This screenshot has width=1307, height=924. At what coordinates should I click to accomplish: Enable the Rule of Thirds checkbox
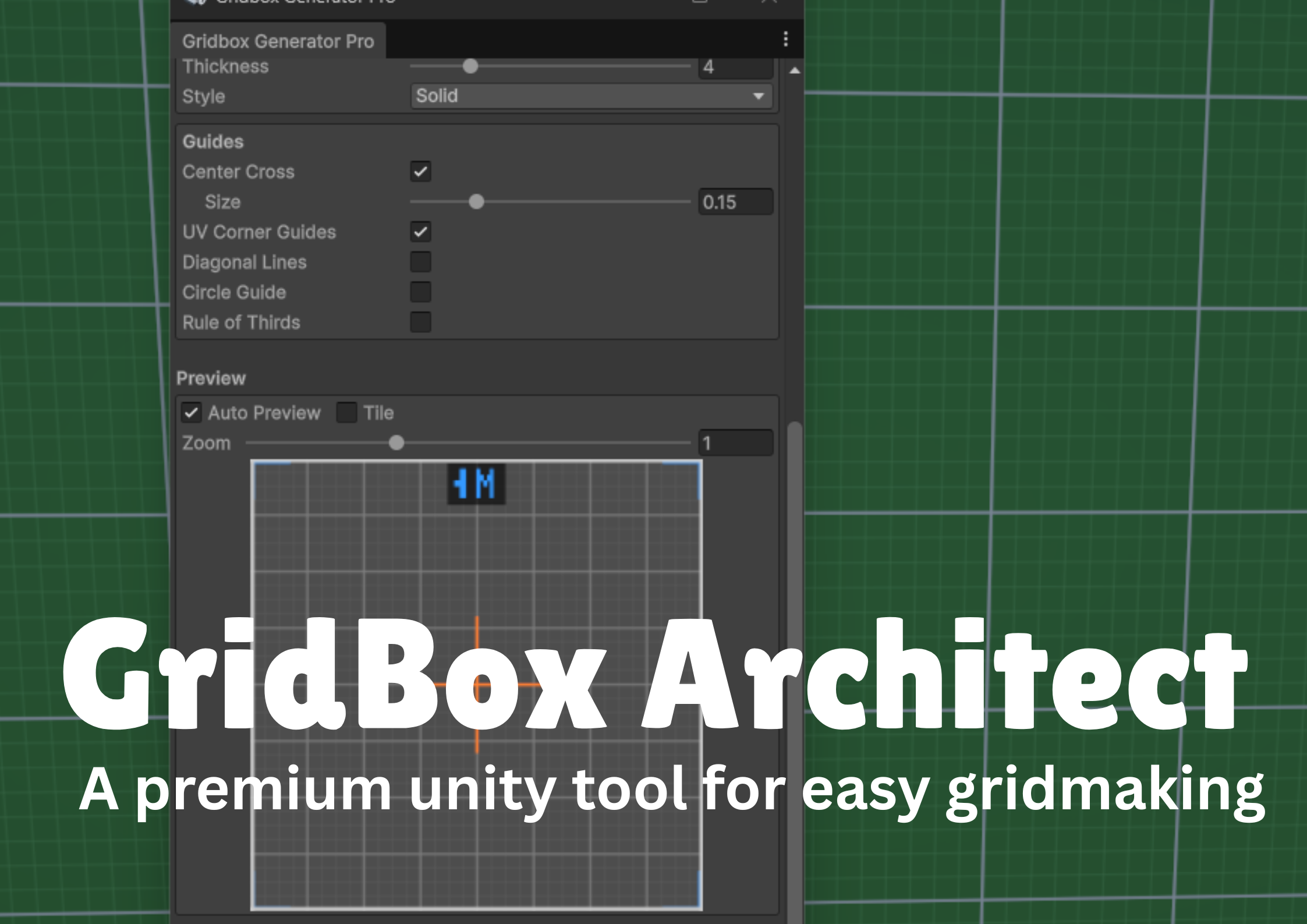(x=420, y=322)
